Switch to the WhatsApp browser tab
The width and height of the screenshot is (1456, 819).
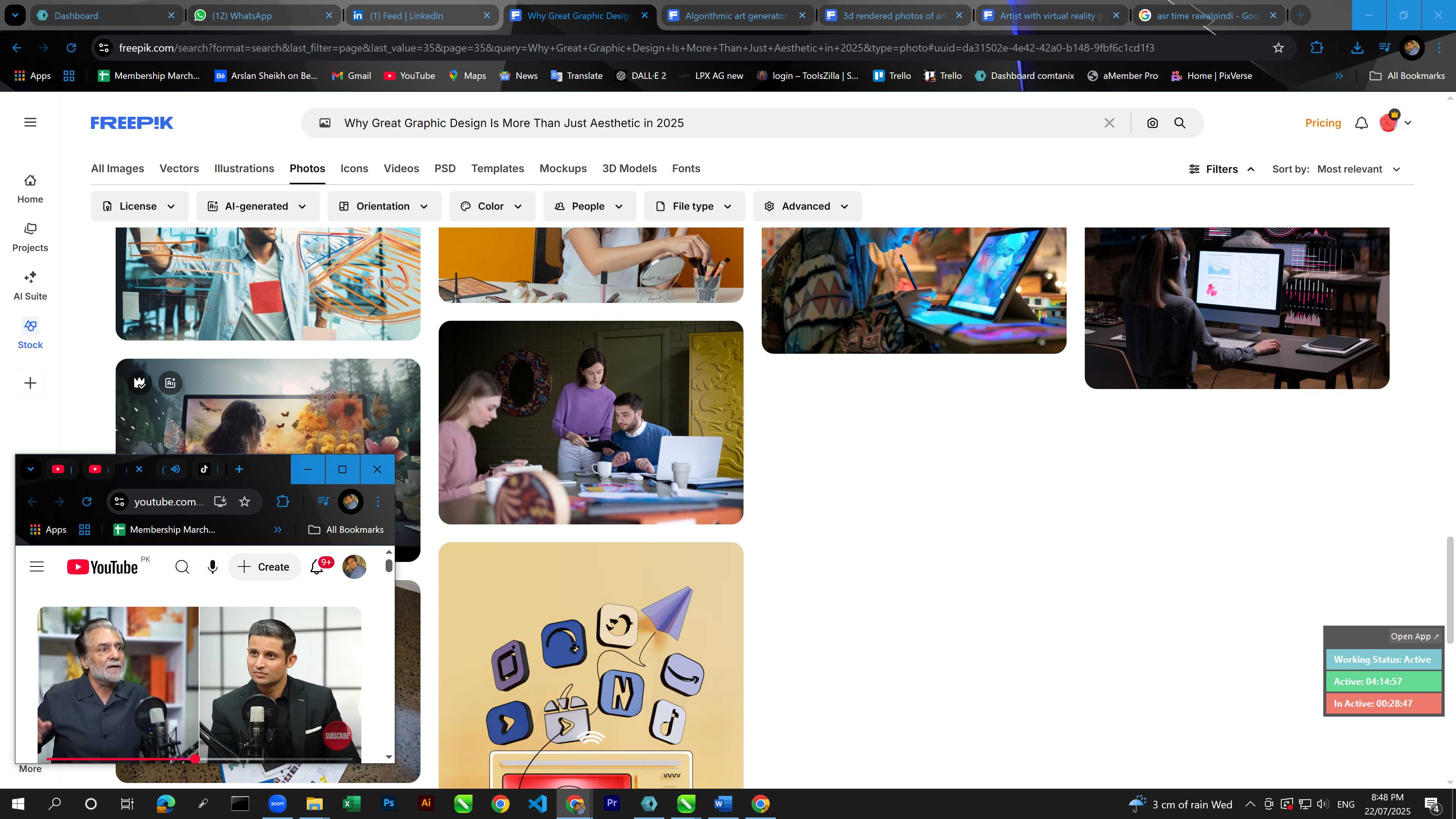point(264,16)
